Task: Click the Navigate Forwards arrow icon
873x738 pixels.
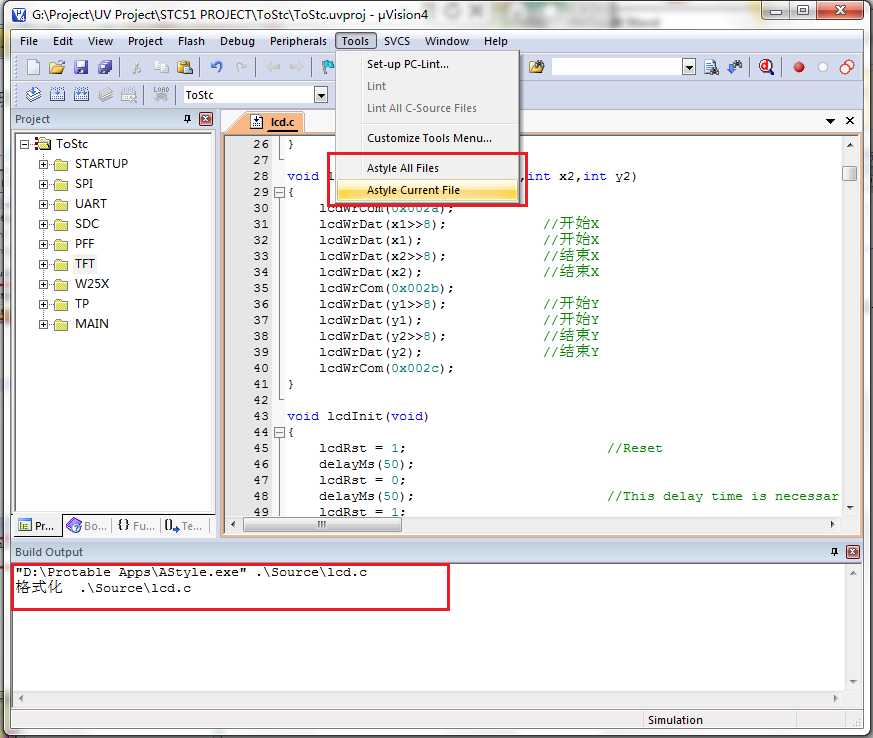Action: [x=296, y=67]
